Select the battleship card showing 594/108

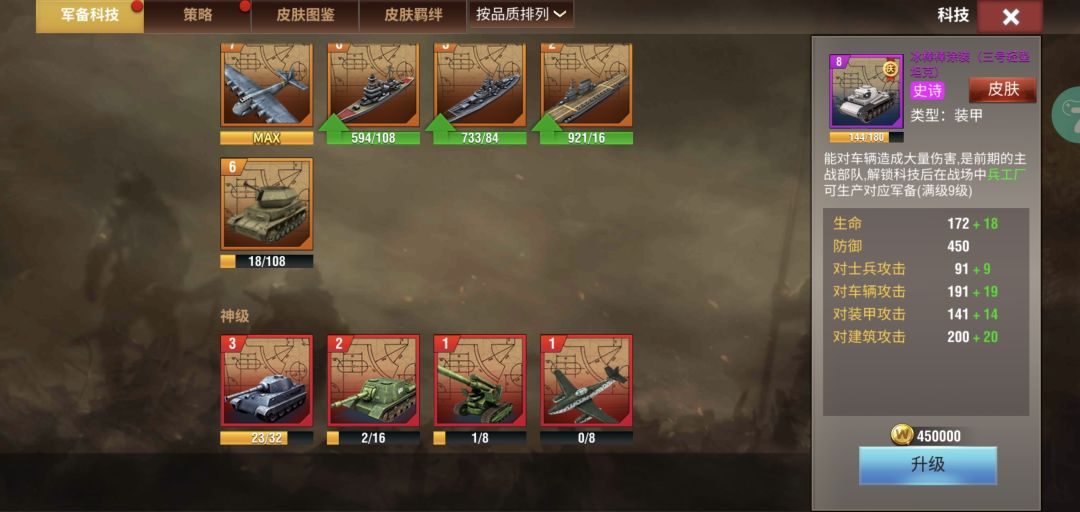point(373,85)
